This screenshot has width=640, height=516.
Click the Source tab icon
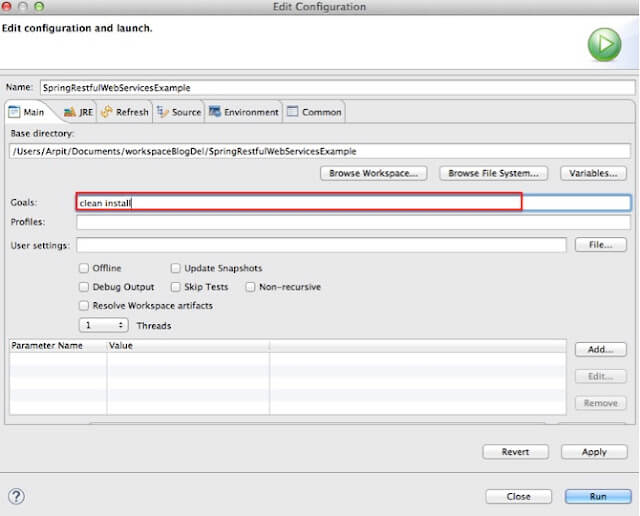point(162,112)
